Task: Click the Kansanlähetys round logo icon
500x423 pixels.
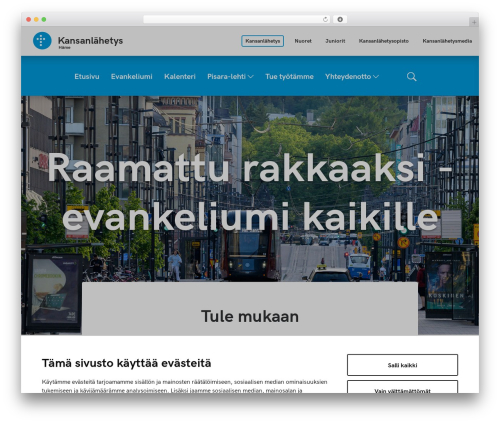Action: pyautogui.click(x=42, y=41)
